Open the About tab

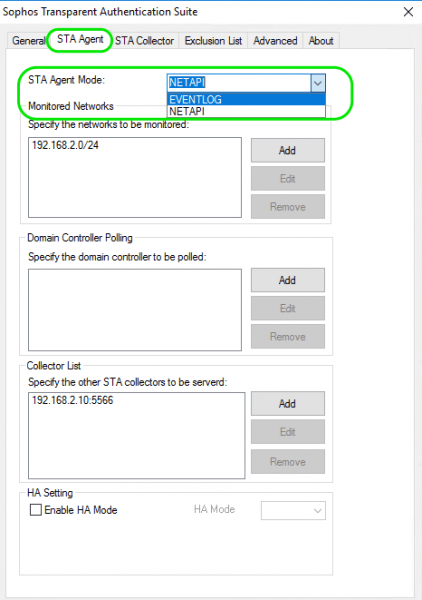(321, 41)
